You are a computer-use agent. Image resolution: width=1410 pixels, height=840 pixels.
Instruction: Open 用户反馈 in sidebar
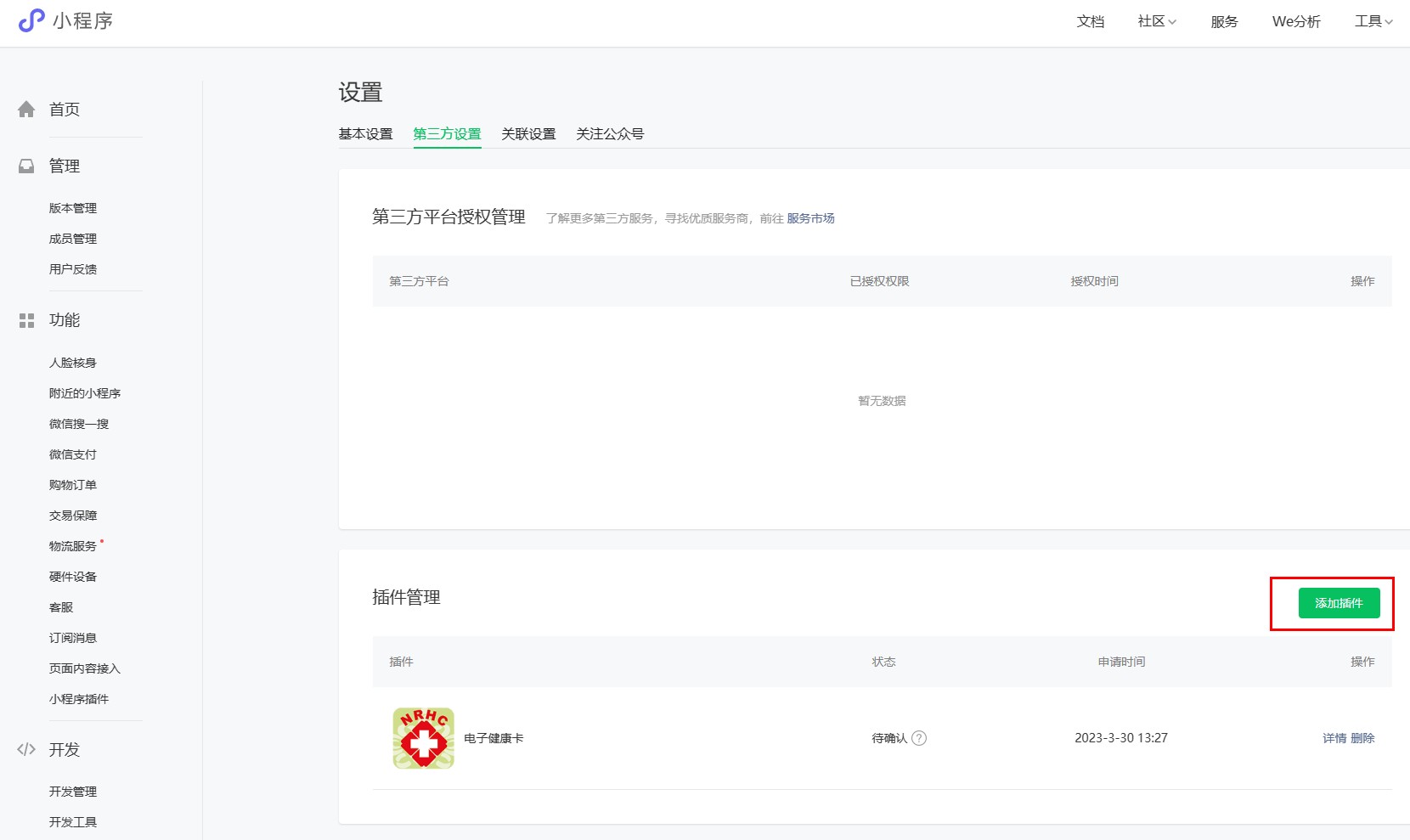pyautogui.click(x=73, y=269)
